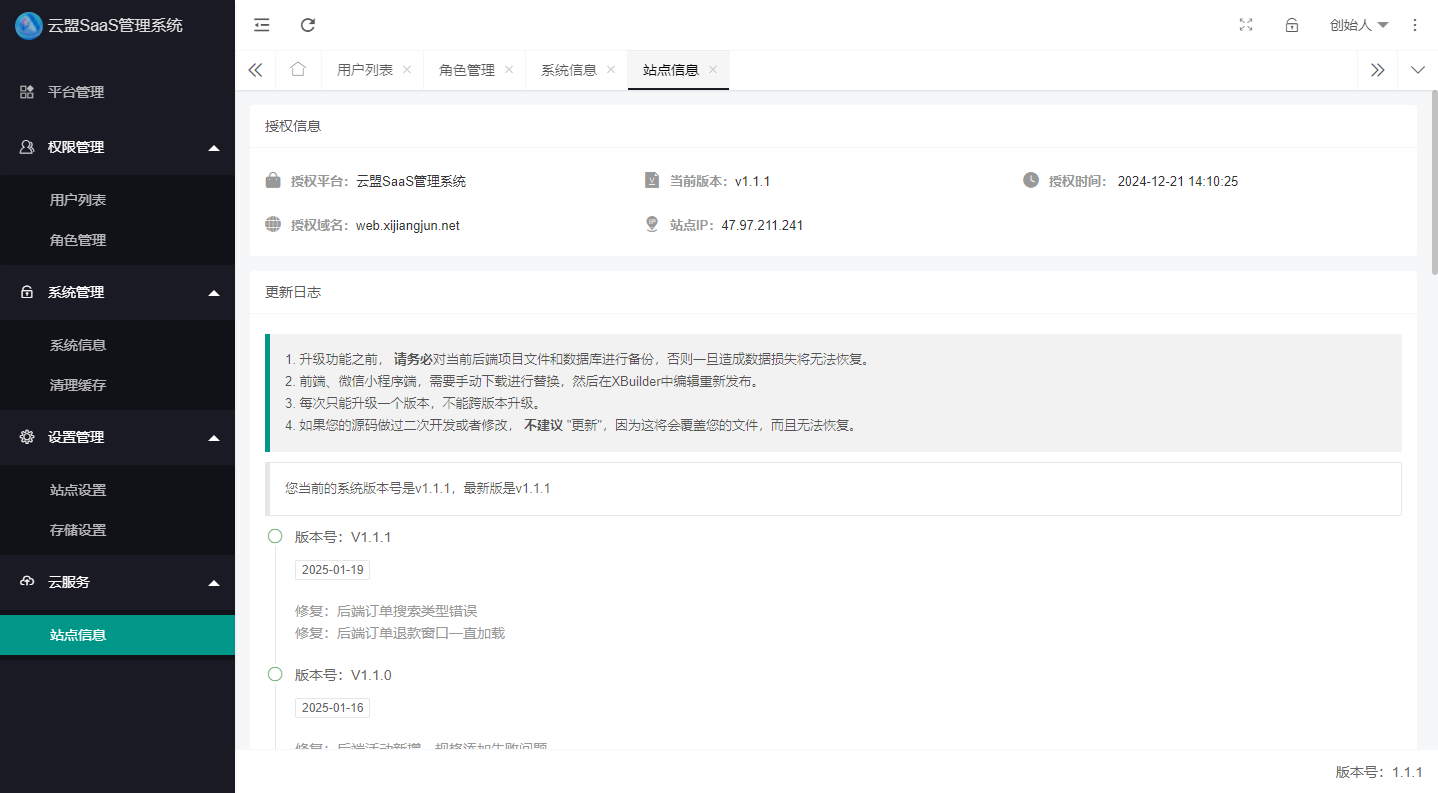Viewport: 1438px width, 793px height.
Task: Select the V1.1.0 version radio button
Action: coord(275,674)
